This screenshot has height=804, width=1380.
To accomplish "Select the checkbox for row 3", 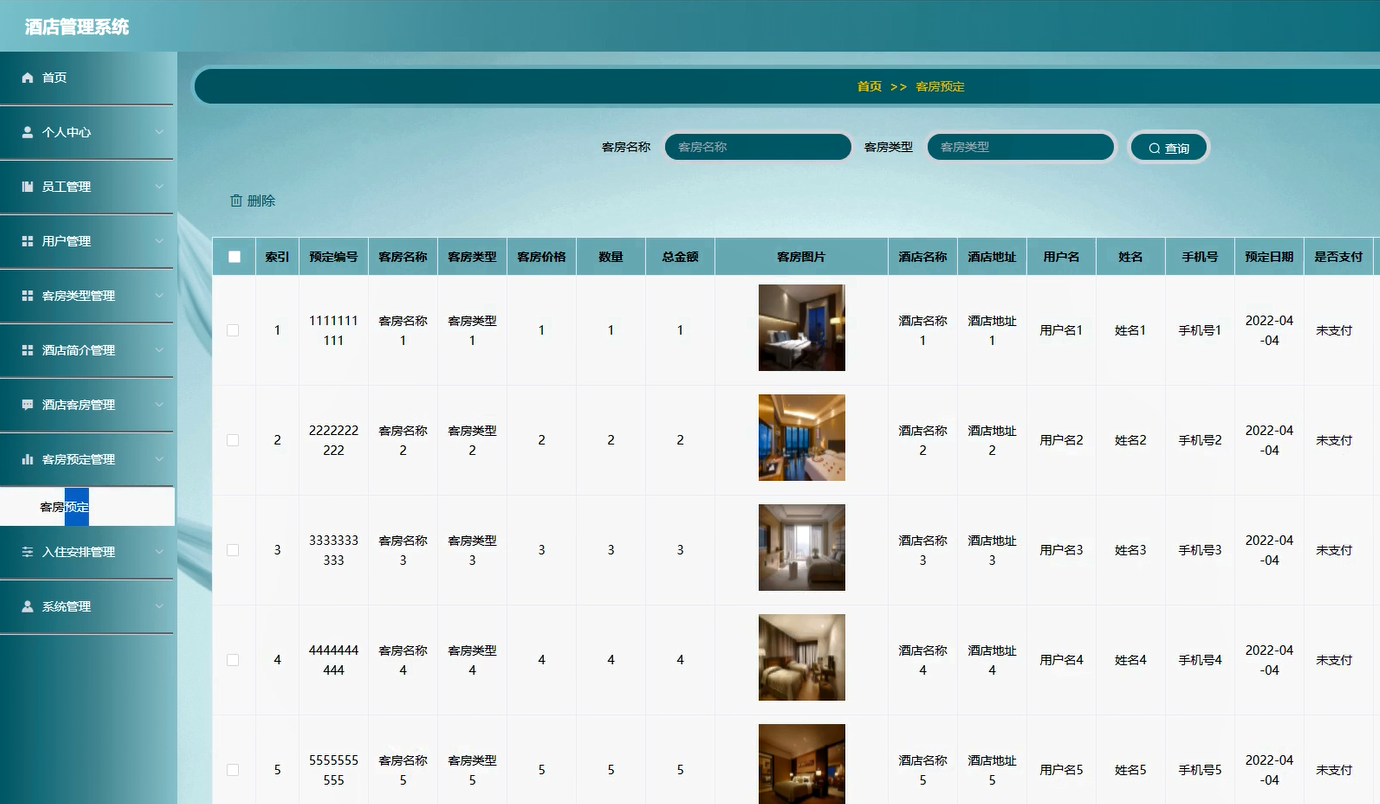I will [x=233, y=550].
